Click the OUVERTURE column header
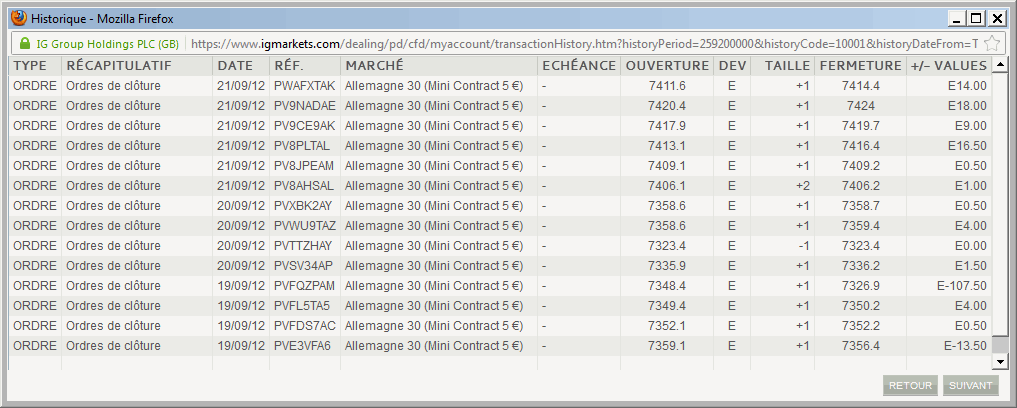 click(x=667, y=66)
